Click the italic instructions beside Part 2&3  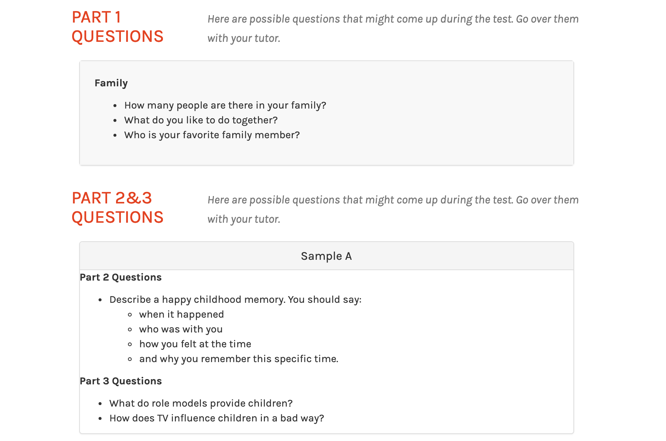click(x=392, y=200)
